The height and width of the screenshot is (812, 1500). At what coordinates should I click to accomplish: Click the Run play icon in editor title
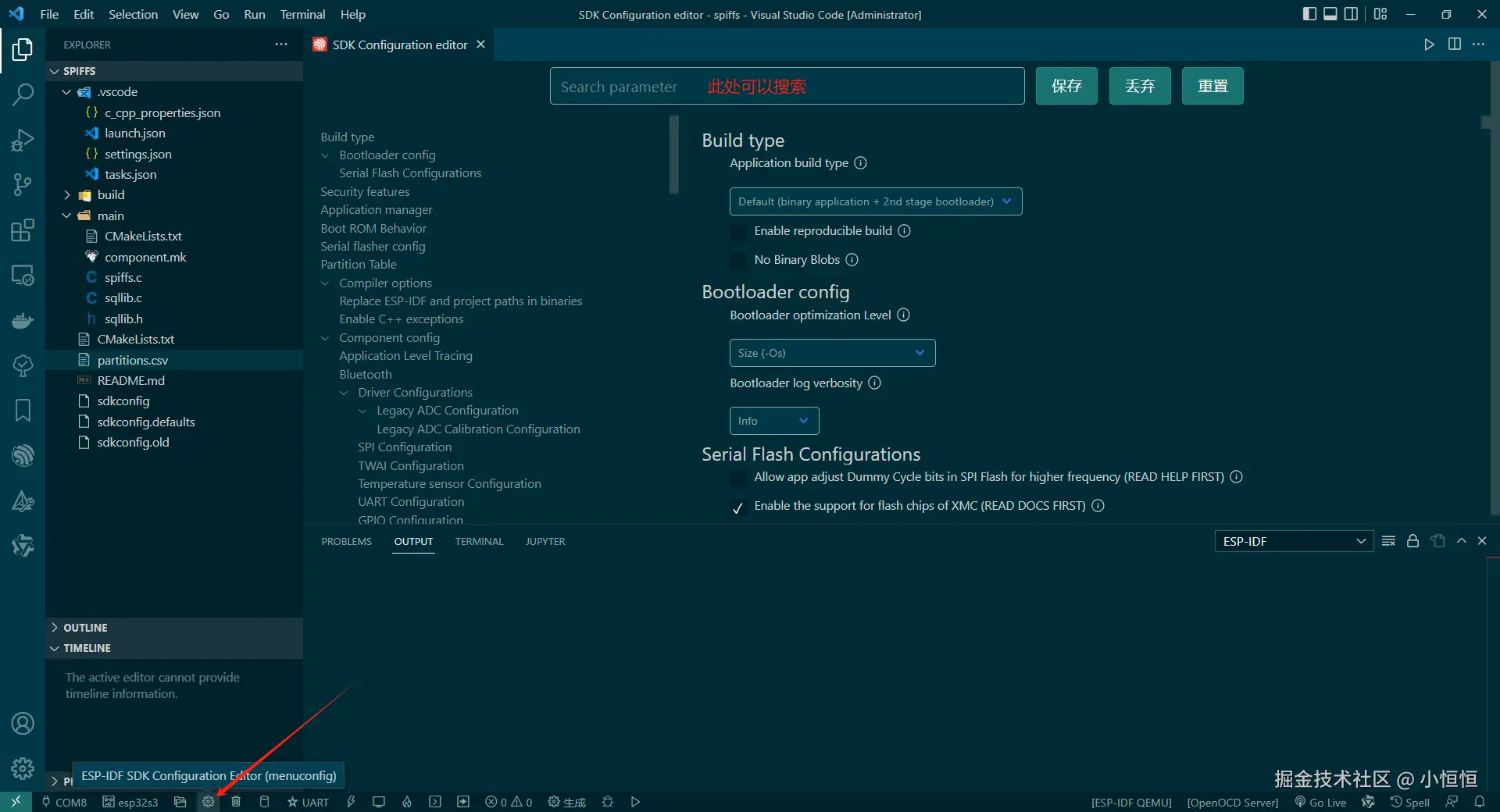click(1429, 45)
